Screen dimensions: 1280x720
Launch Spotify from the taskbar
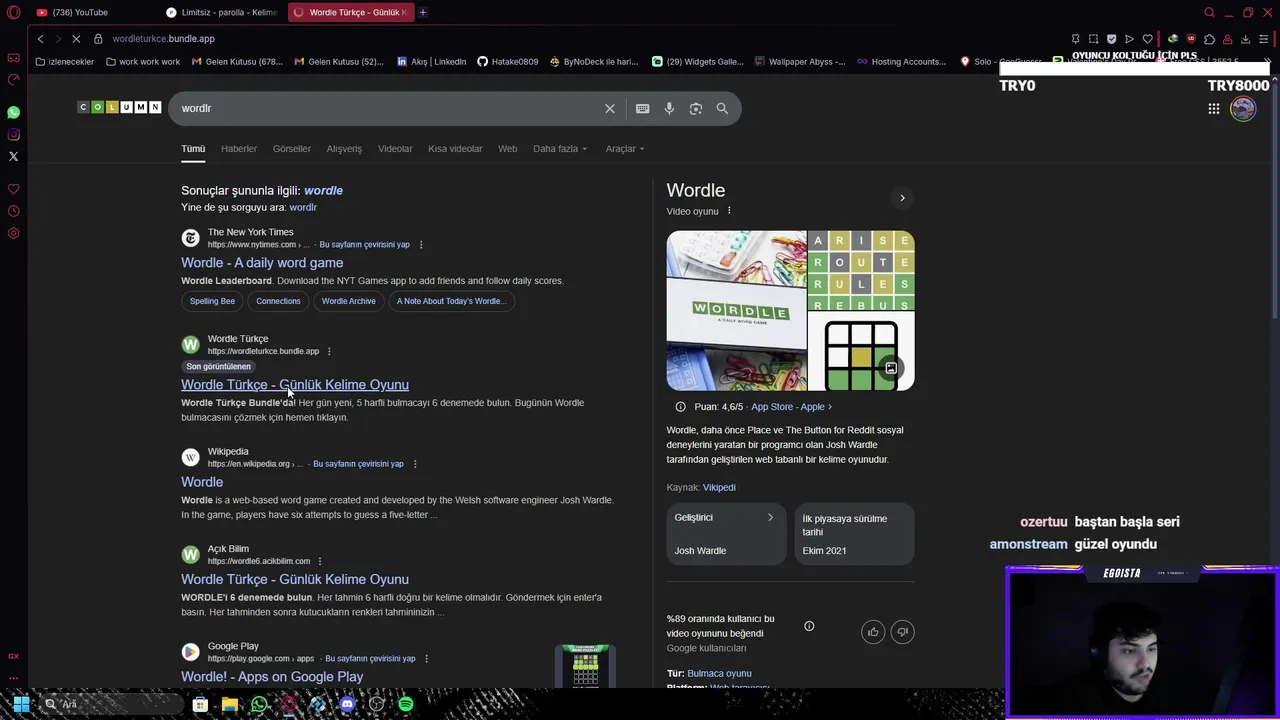pyautogui.click(x=405, y=704)
